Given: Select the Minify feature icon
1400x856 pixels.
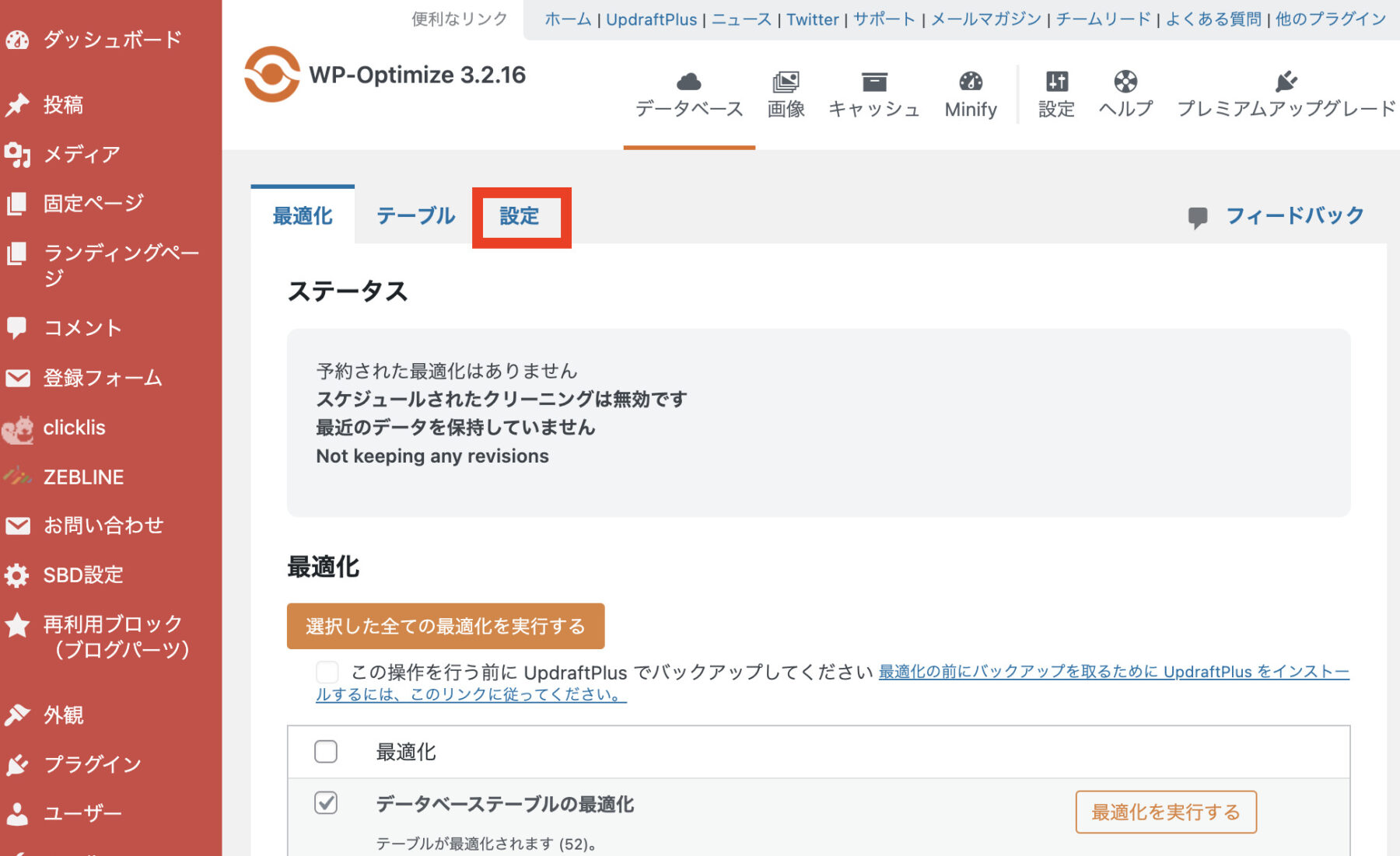Looking at the screenshot, I should point(970,81).
